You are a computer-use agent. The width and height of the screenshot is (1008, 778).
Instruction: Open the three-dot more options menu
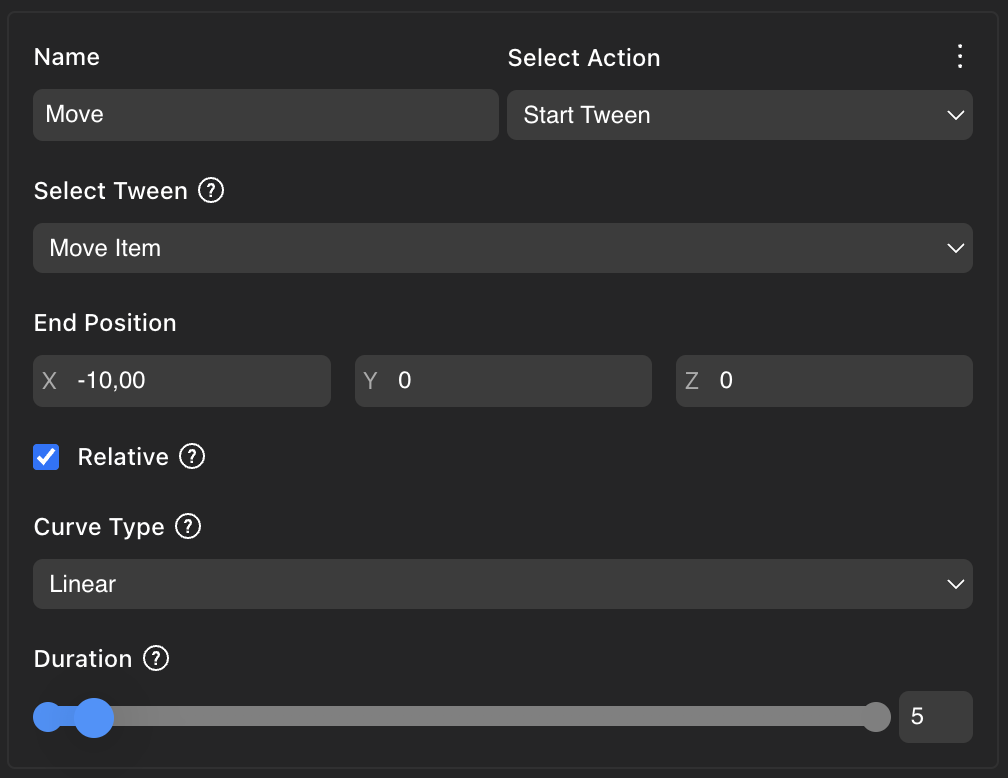(x=960, y=57)
